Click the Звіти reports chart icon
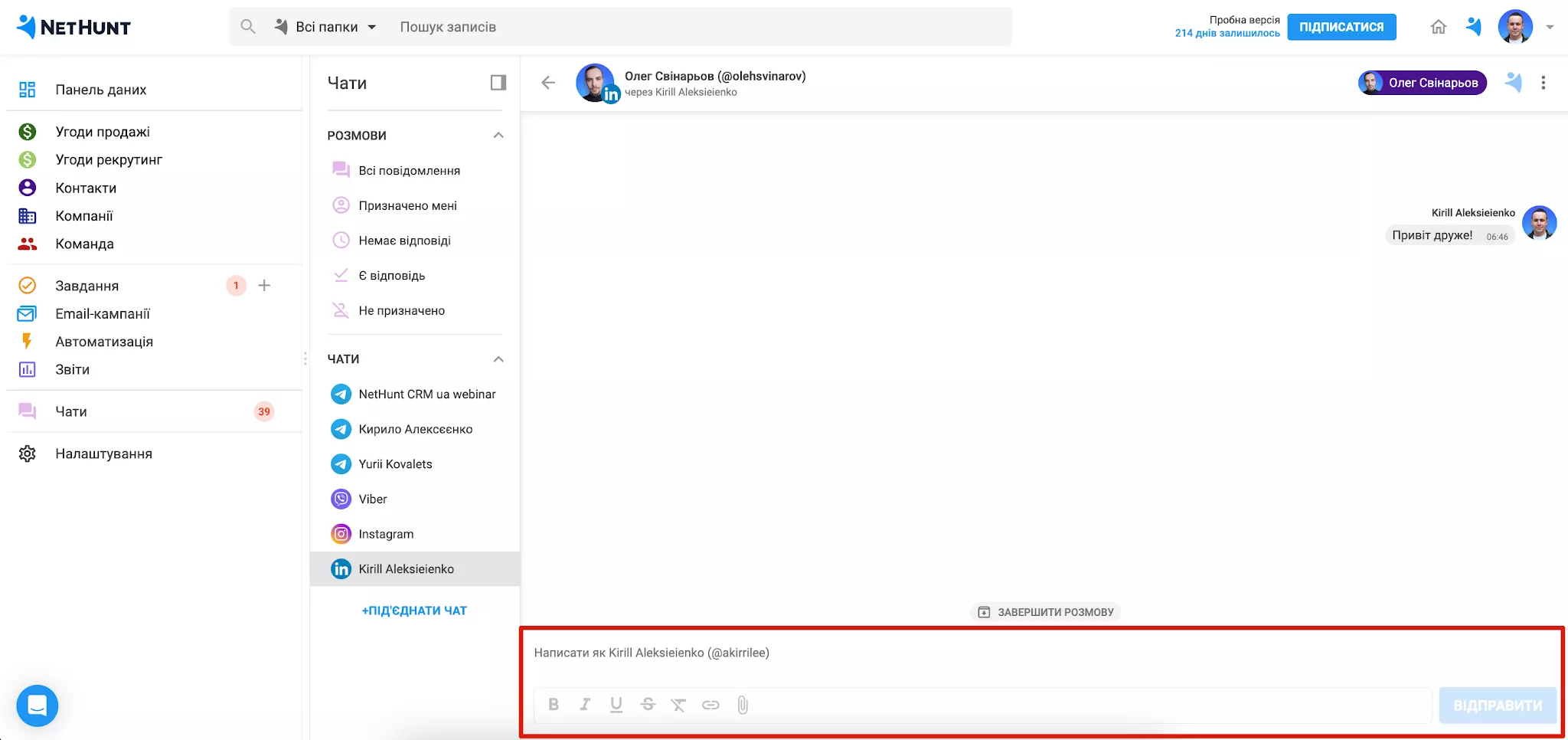The height and width of the screenshot is (740, 1568). coord(27,369)
